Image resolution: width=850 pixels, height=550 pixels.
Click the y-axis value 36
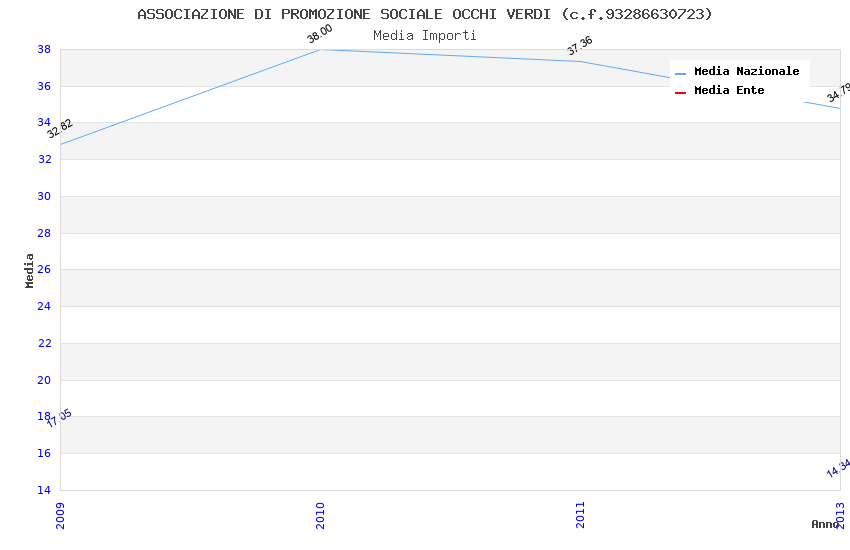(44, 86)
